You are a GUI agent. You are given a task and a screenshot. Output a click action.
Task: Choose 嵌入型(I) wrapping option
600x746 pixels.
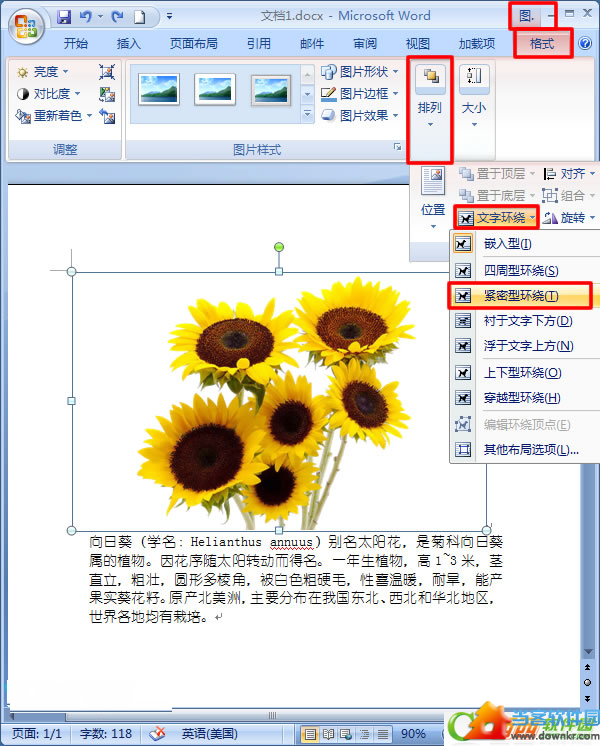pyautogui.click(x=524, y=244)
